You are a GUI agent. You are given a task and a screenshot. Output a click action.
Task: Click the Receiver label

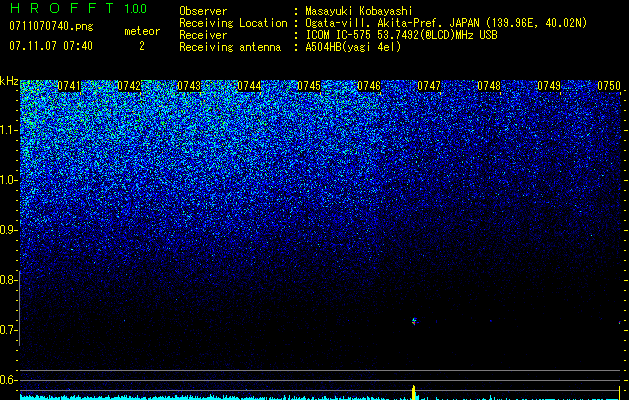coord(203,35)
